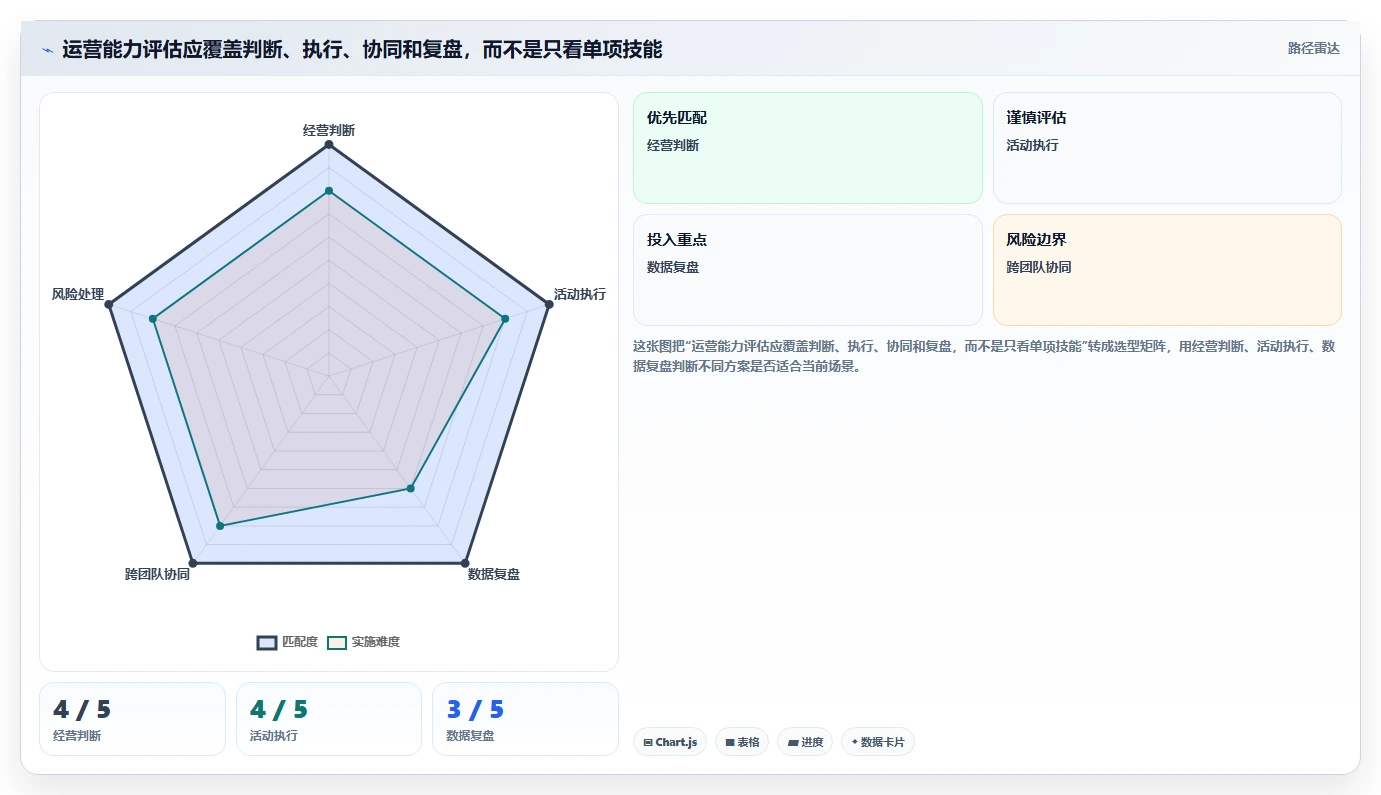The image size is (1381, 795).
Task: Click the 实施难度 point on the 数据复盘 axis
Action: [x=410, y=489]
